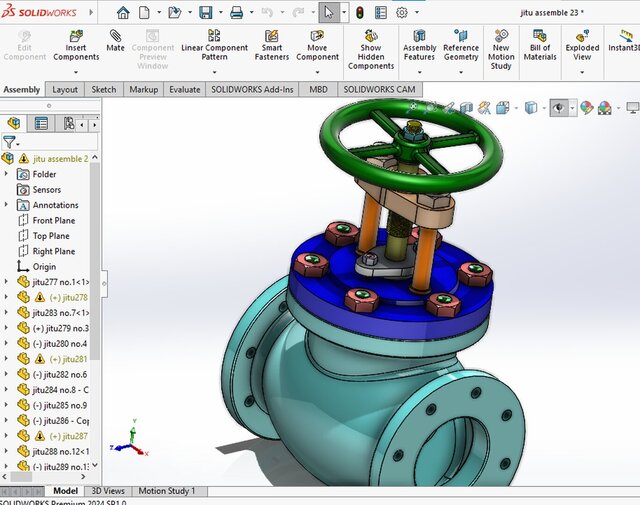Switch to 3D Views bottom tab

pos(108,491)
